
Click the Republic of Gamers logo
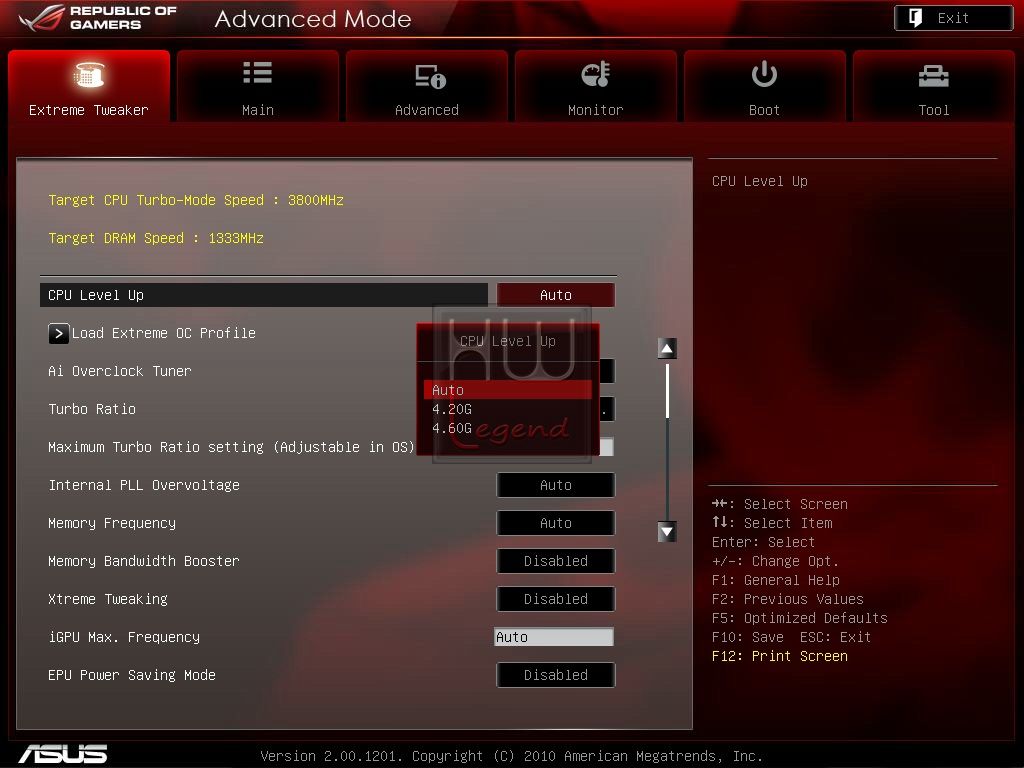click(98, 18)
